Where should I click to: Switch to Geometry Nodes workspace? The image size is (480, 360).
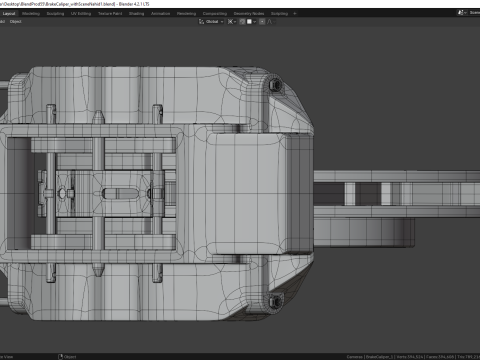coord(249,13)
